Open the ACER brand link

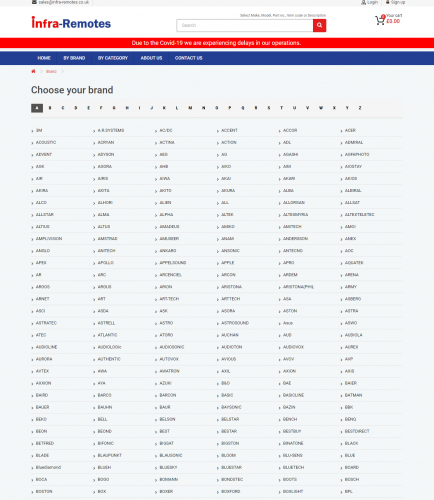point(350,130)
